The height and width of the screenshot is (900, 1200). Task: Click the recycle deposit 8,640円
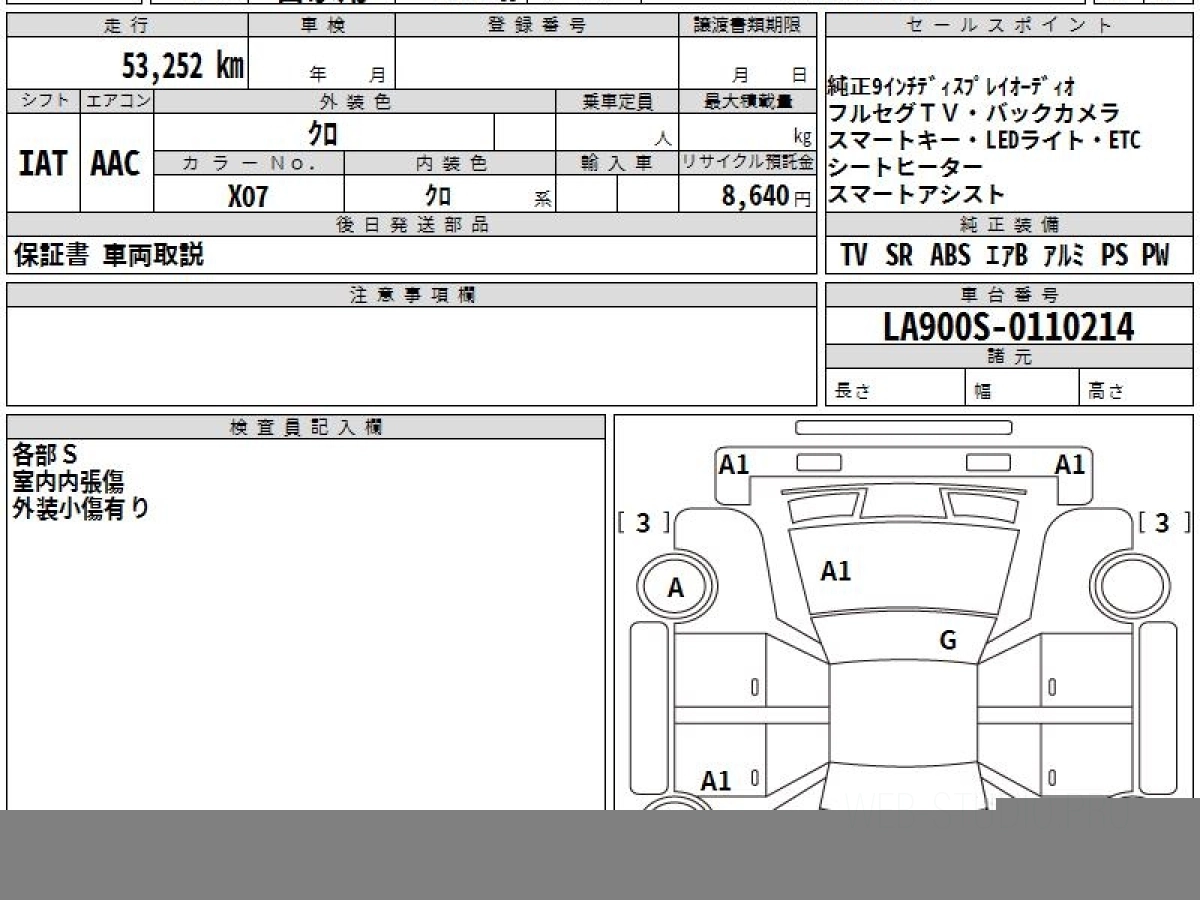[x=766, y=196]
